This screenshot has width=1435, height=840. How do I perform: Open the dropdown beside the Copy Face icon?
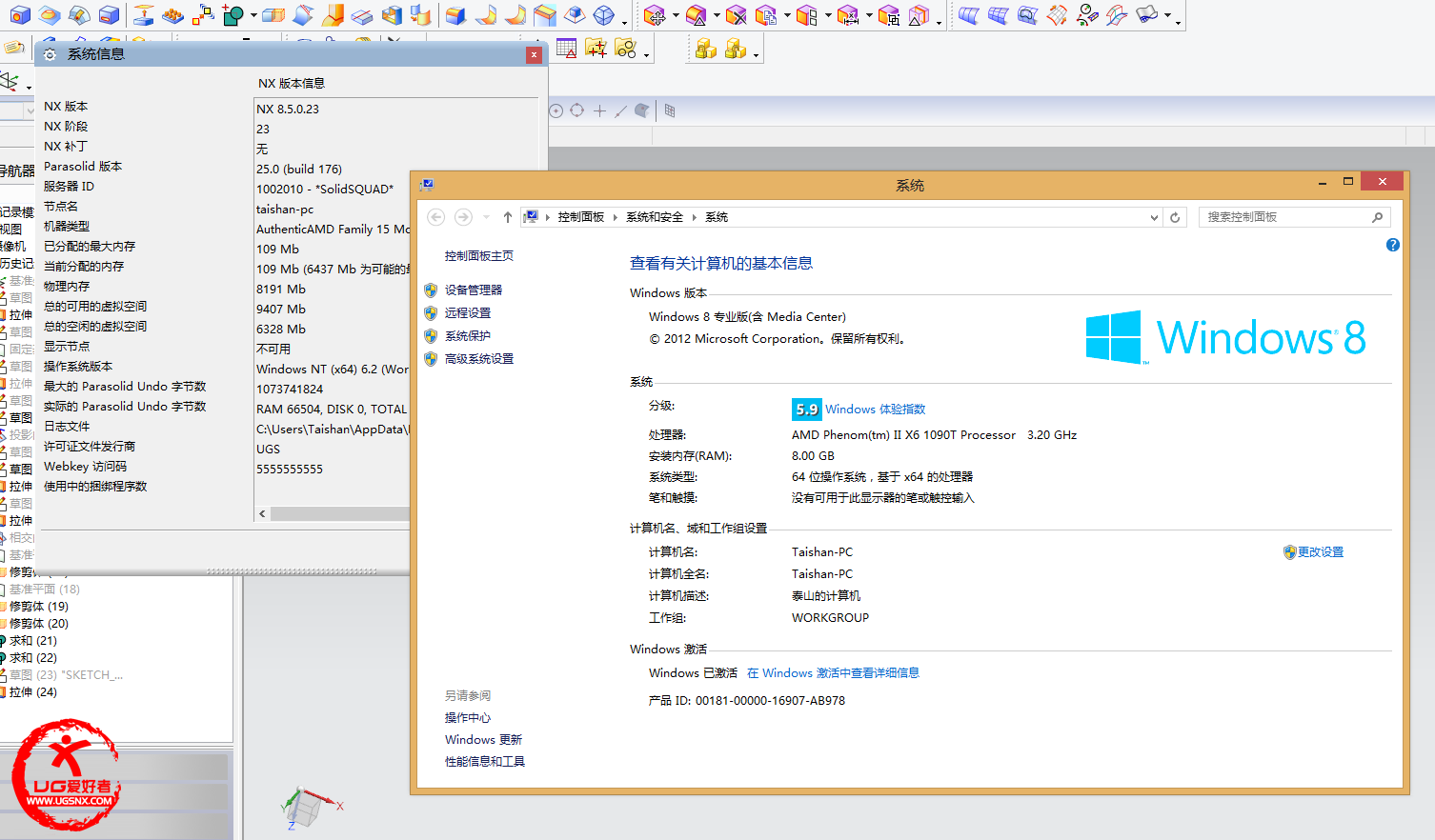tap(787, 15)
